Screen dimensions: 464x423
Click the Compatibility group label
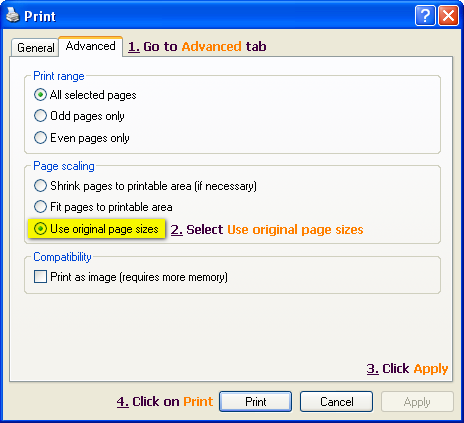(62, 257)
